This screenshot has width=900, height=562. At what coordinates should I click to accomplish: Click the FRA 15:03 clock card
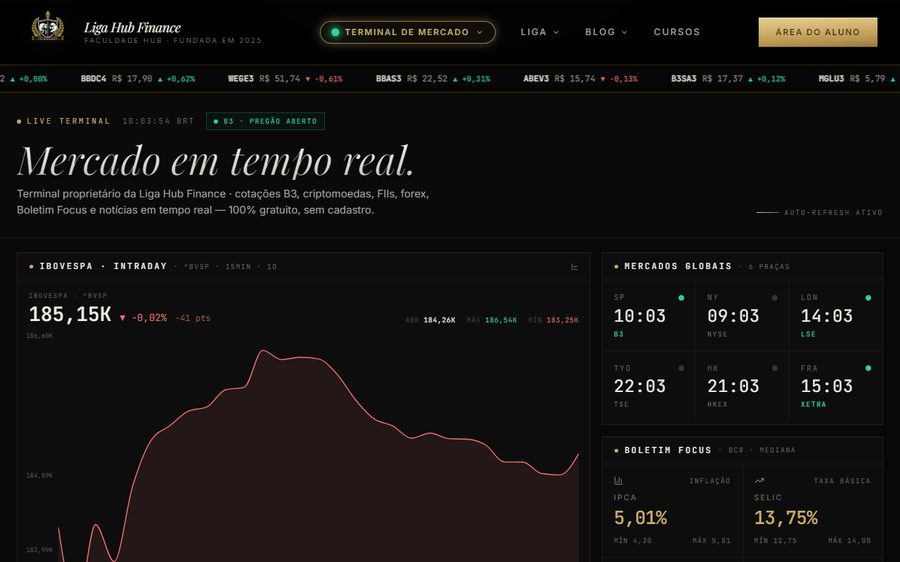(x=836, y=387)
